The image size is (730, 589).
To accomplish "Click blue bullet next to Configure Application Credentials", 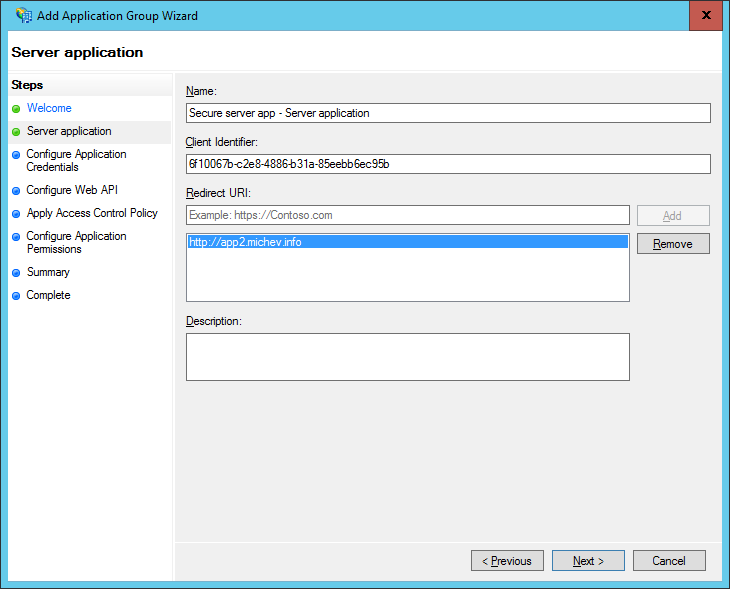I will tap(16, 155).
